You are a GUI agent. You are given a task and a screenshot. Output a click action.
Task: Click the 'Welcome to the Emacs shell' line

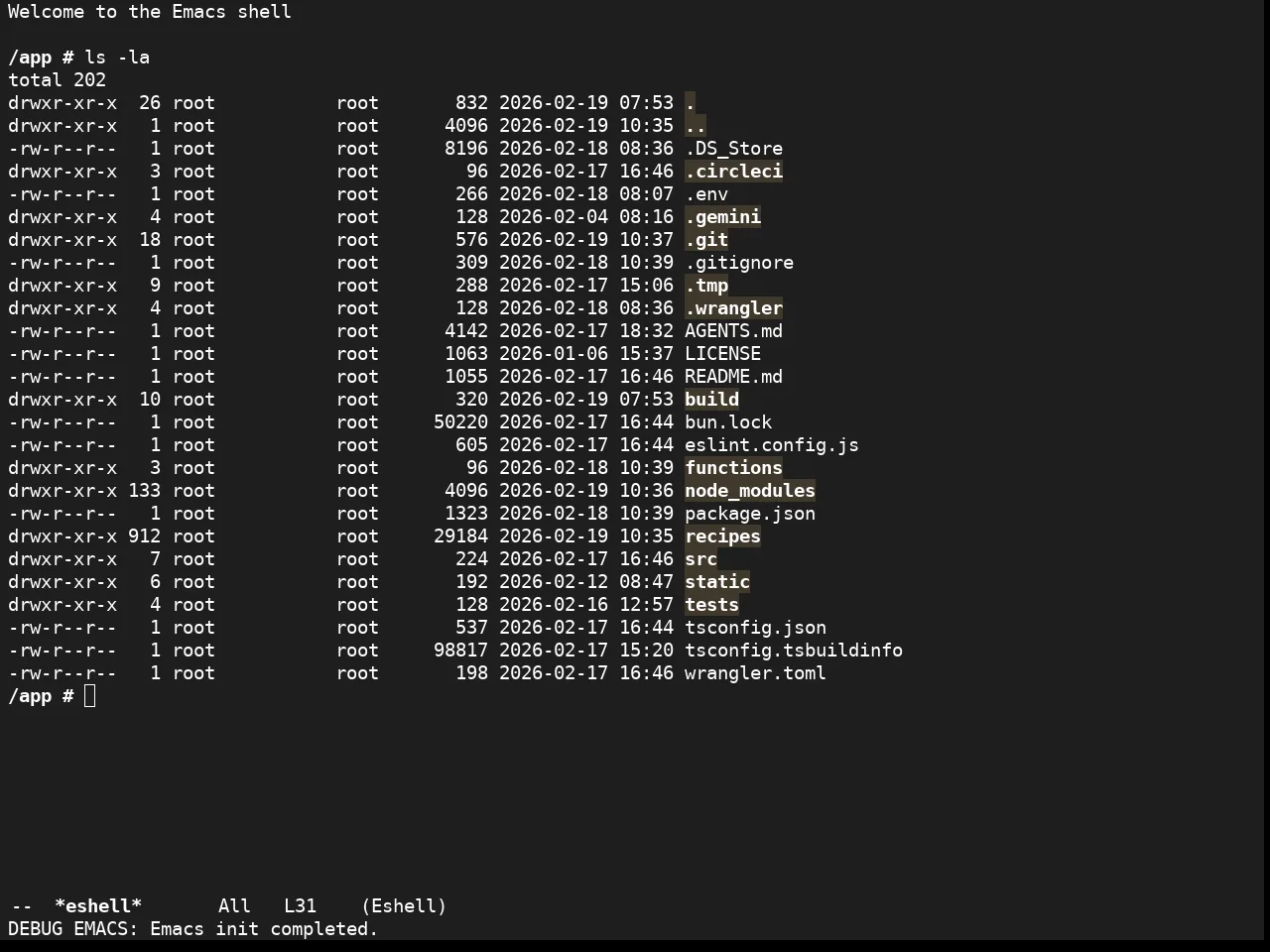(150, 12)
